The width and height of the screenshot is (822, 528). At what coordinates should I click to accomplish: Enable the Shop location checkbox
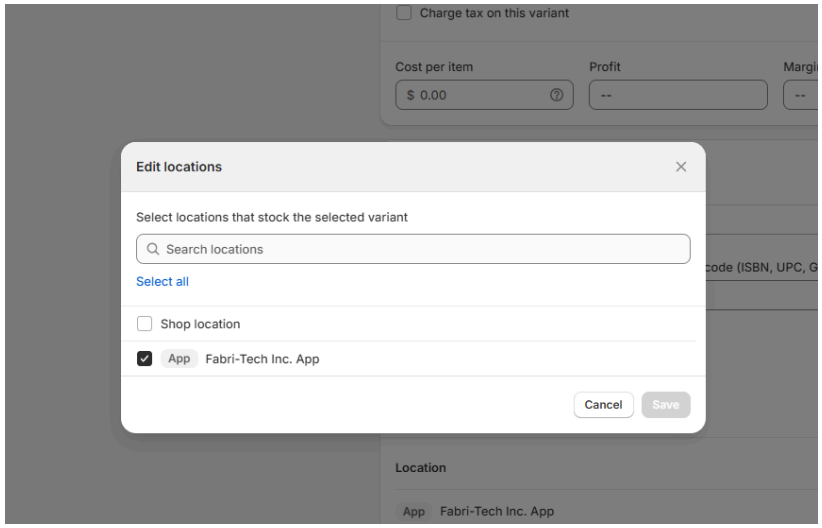145,324
